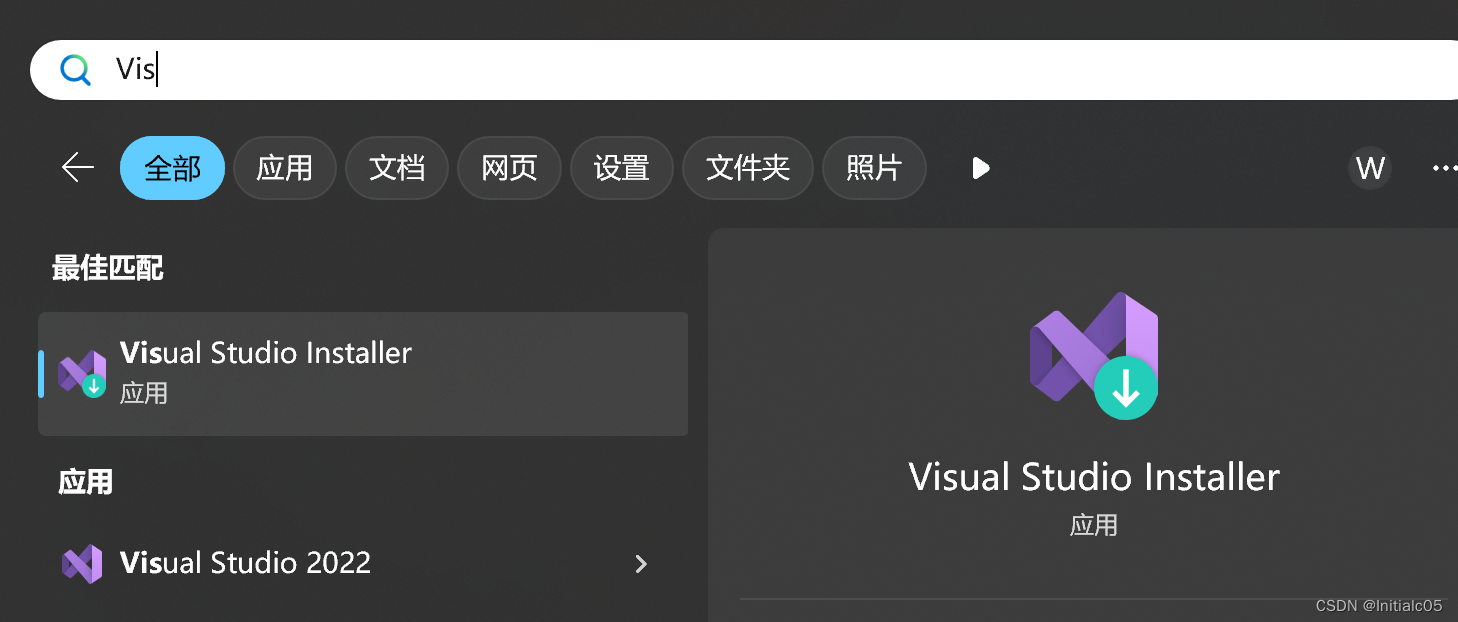
Task: Open the three-dot more options menu
Action: click(x=1444, y=168)
